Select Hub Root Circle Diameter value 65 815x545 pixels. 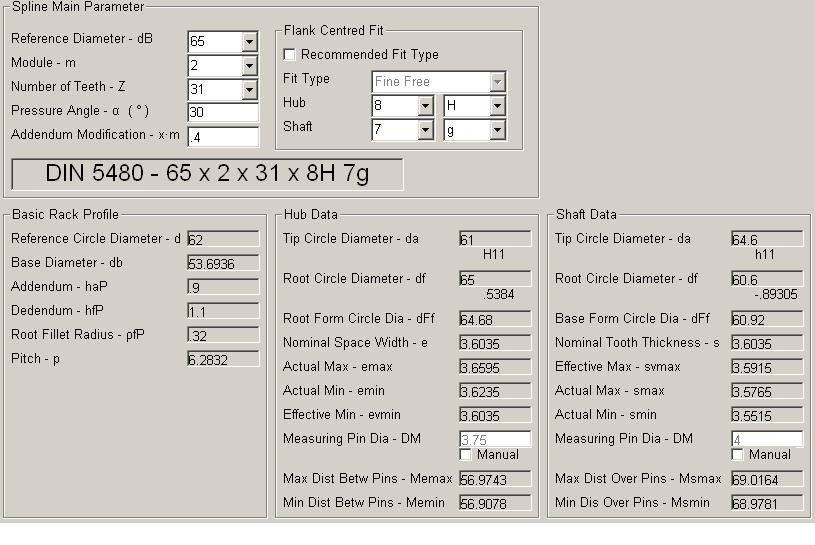pyautogui.click(x=495, y=279)
